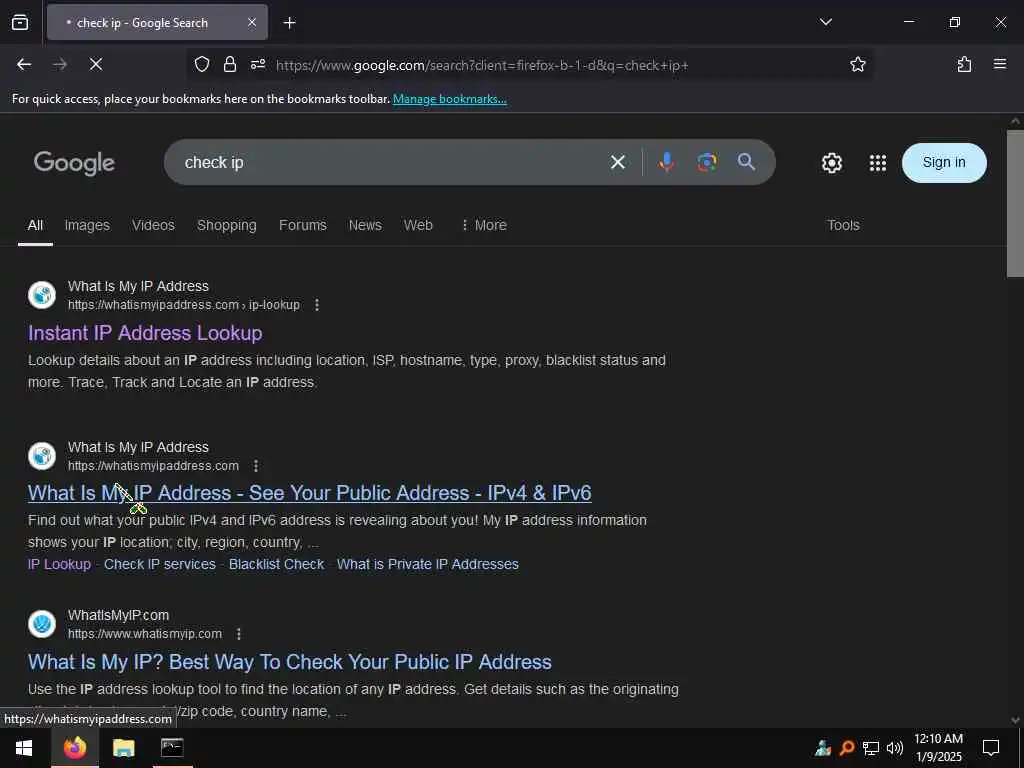Open the volume speaker tray icon
The width and height of the screenshot is (1024, 768).
click(895, 748)
